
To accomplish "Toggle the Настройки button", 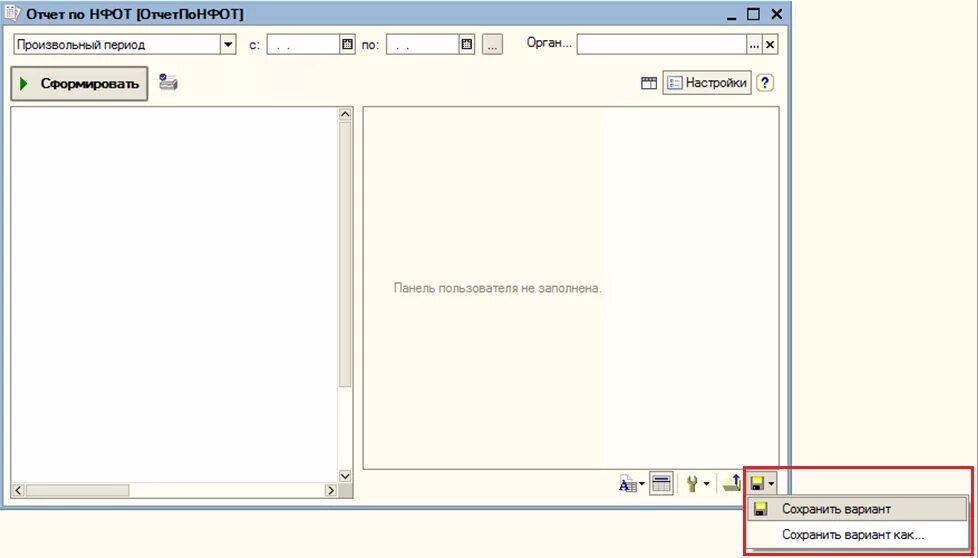I will click(x=707, y=83).
